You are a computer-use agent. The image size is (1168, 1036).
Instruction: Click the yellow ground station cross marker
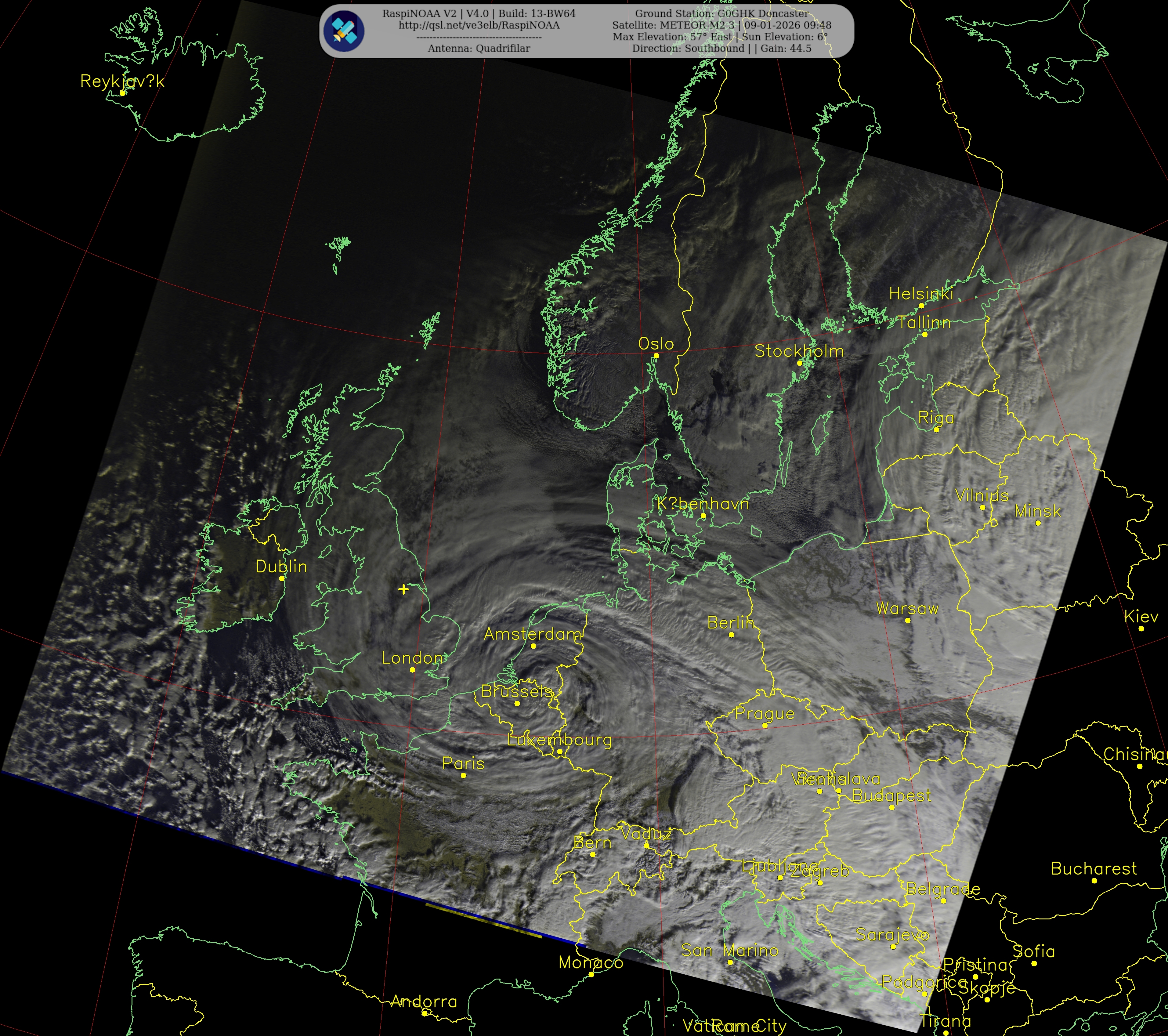coord(403,589)
